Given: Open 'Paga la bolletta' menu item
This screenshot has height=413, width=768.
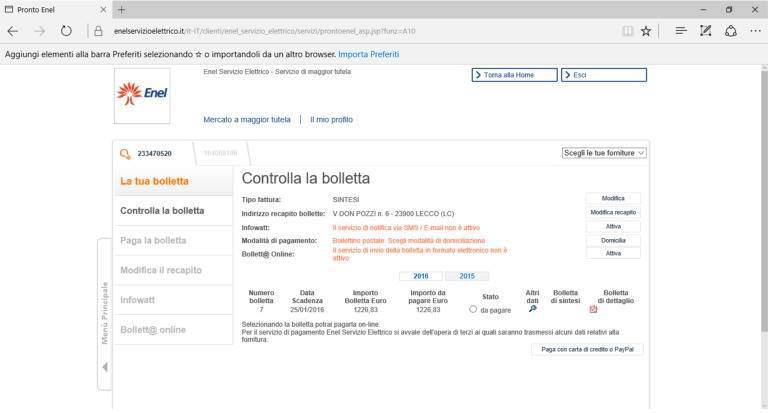Looking at the screenshot, I should (153, 240).
